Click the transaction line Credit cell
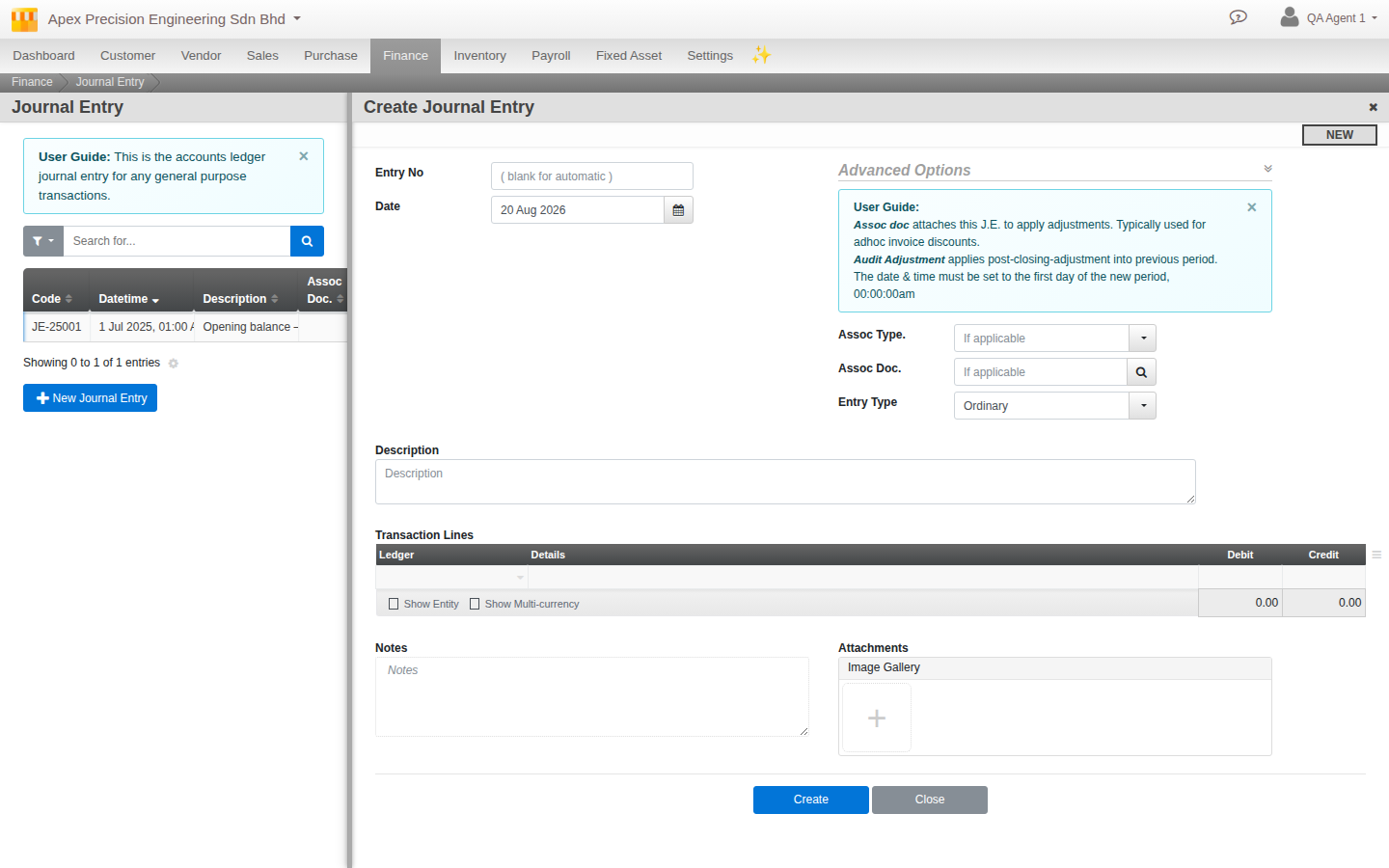Viewport: 1389px width, 868px height. (1323, 577)
